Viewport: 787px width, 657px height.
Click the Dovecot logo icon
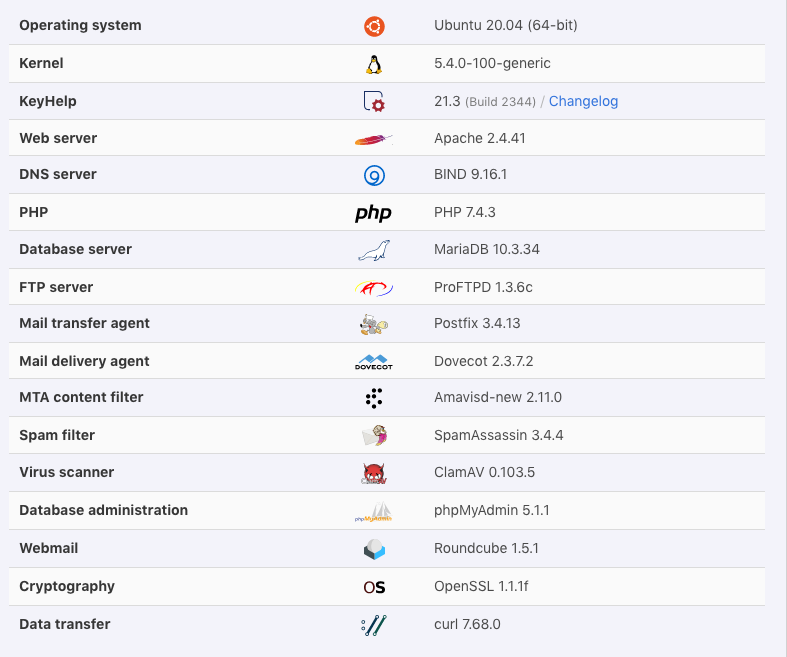click(x=374, y=362)
